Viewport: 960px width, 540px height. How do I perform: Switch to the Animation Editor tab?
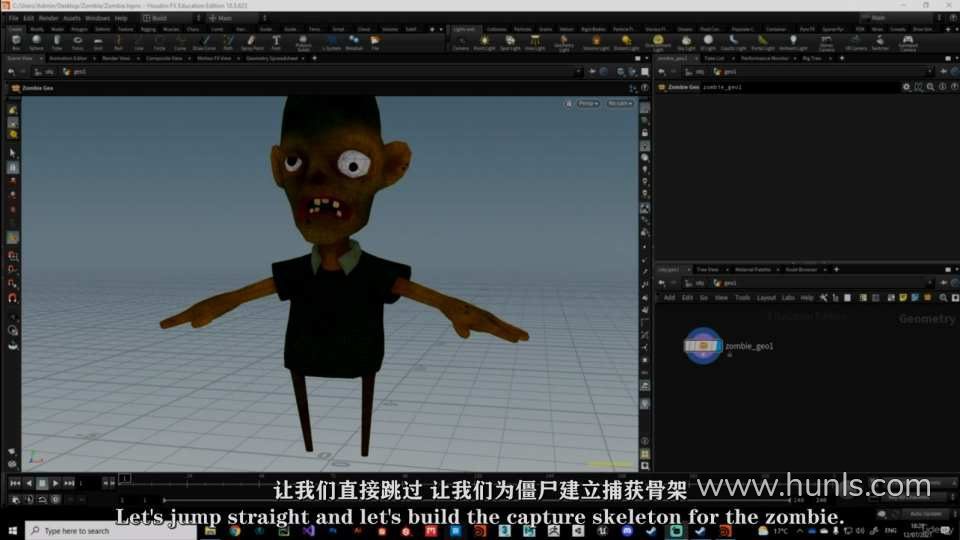68,58
